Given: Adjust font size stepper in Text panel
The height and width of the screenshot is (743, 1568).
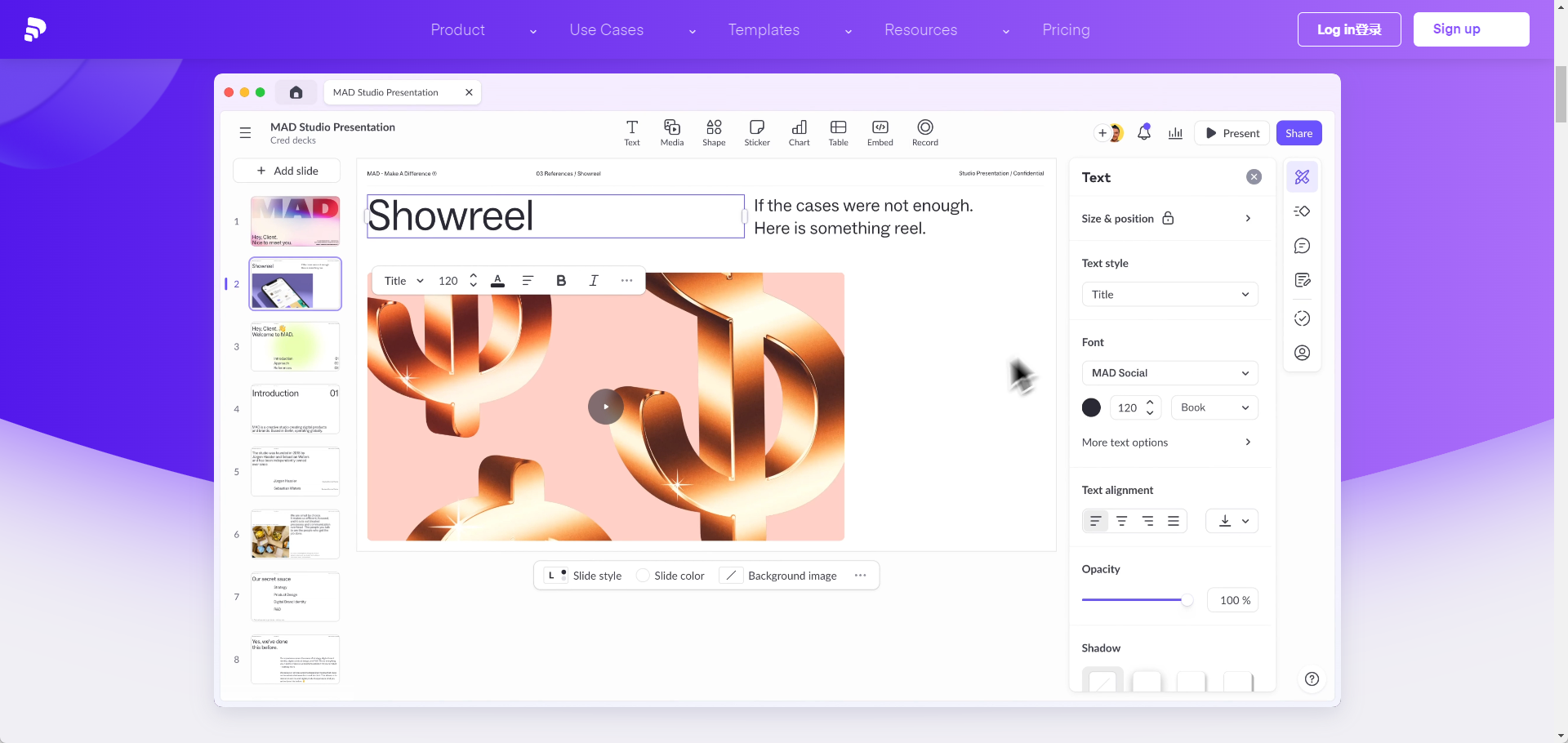Looking at the screenshot, I should click(x=1150, y=407).
